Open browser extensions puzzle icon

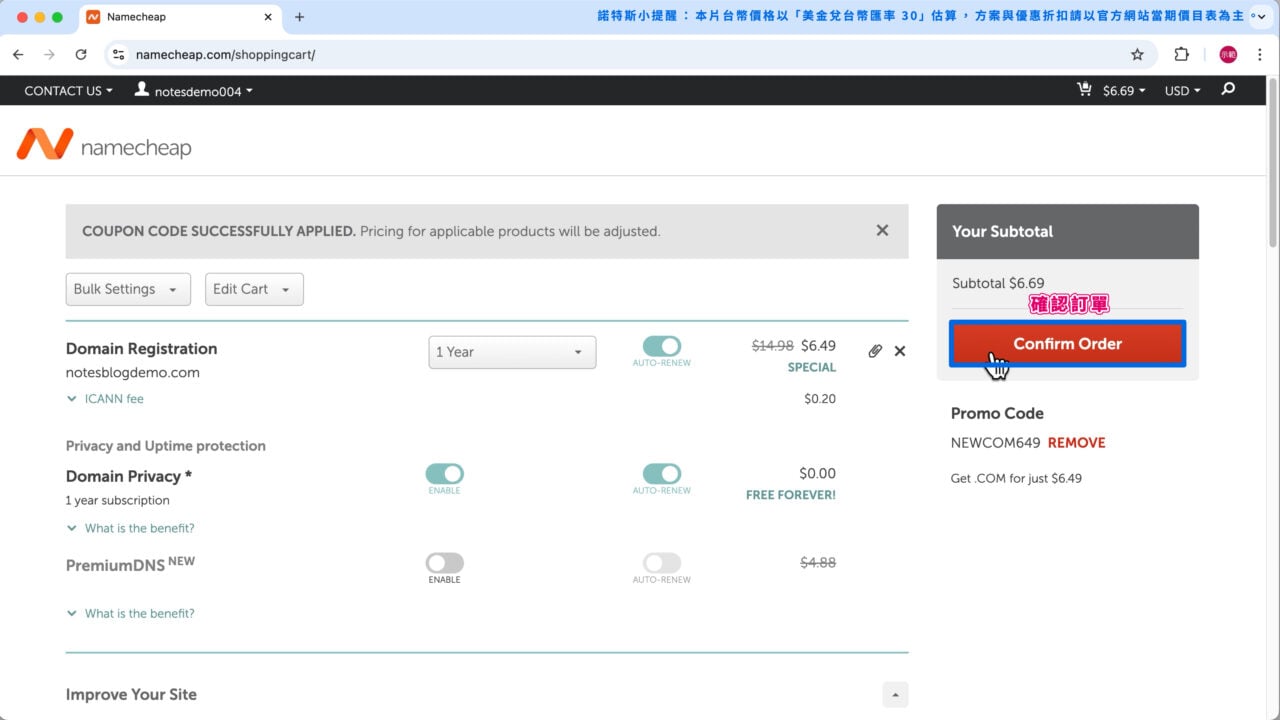1181,55
